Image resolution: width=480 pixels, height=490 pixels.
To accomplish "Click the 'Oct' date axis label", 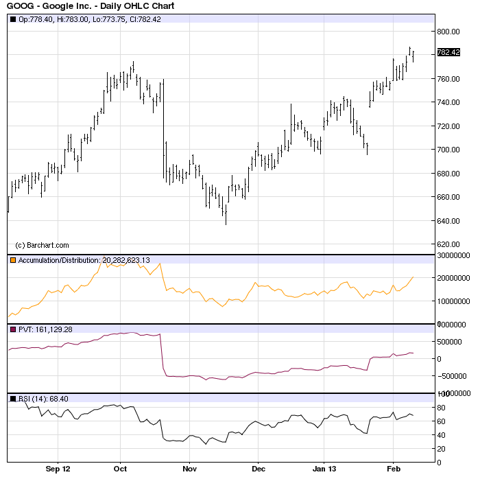I will pyautogui.click(x=120, y=469).
